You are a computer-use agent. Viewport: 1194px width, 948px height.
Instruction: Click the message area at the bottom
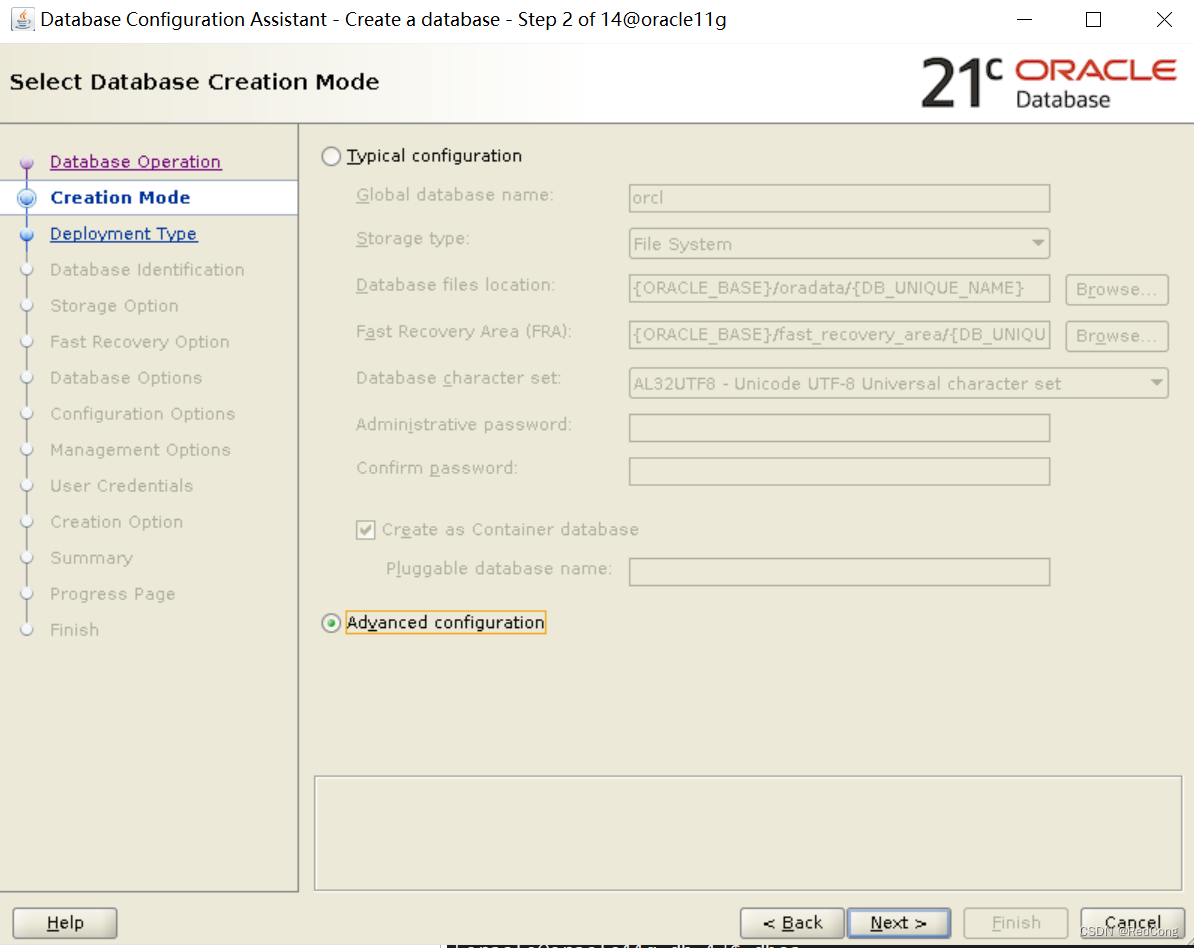pyautogui.click(x=748, y=833)
